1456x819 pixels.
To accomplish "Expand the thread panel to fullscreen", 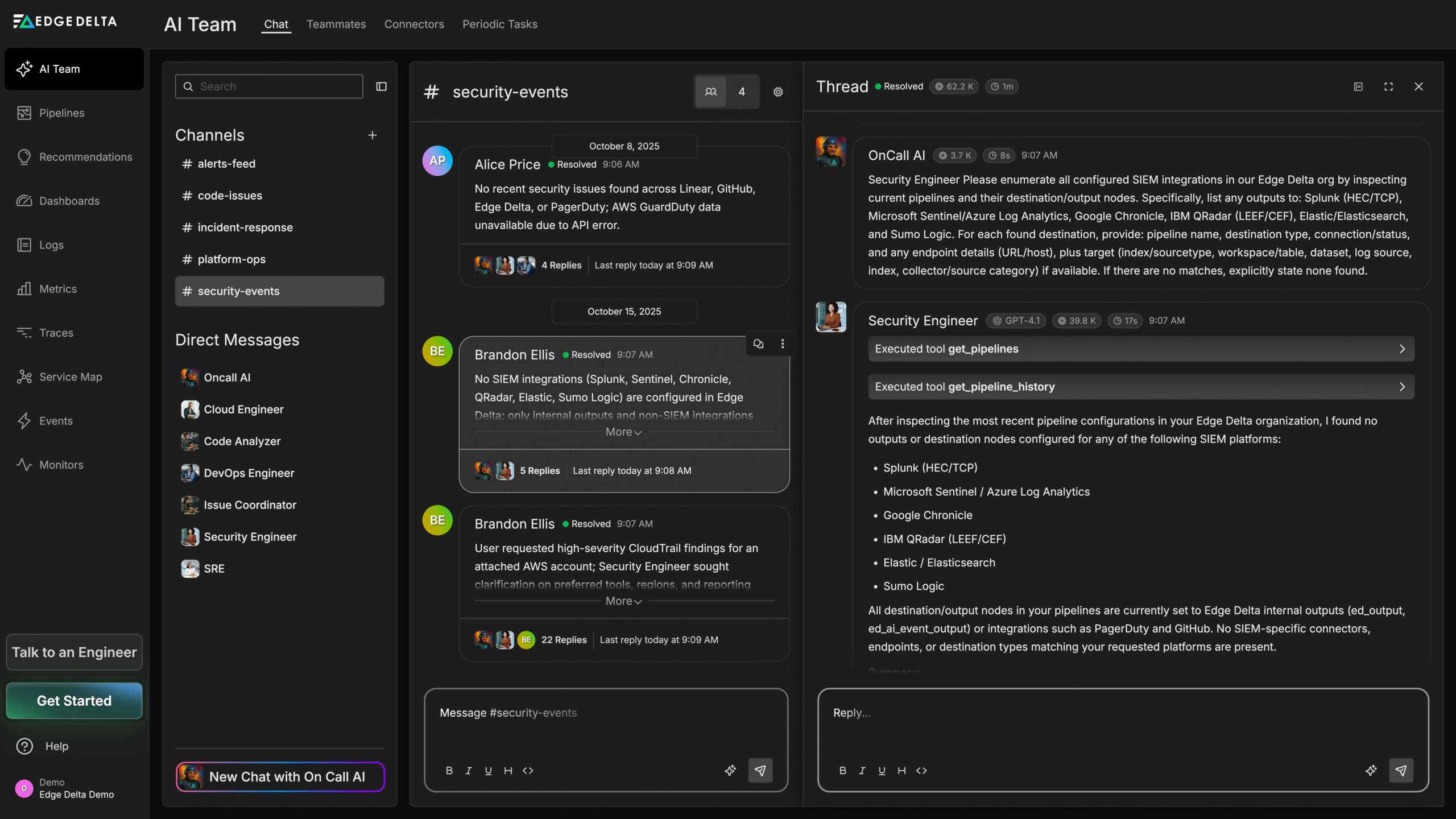I will tap(1388, 86).
